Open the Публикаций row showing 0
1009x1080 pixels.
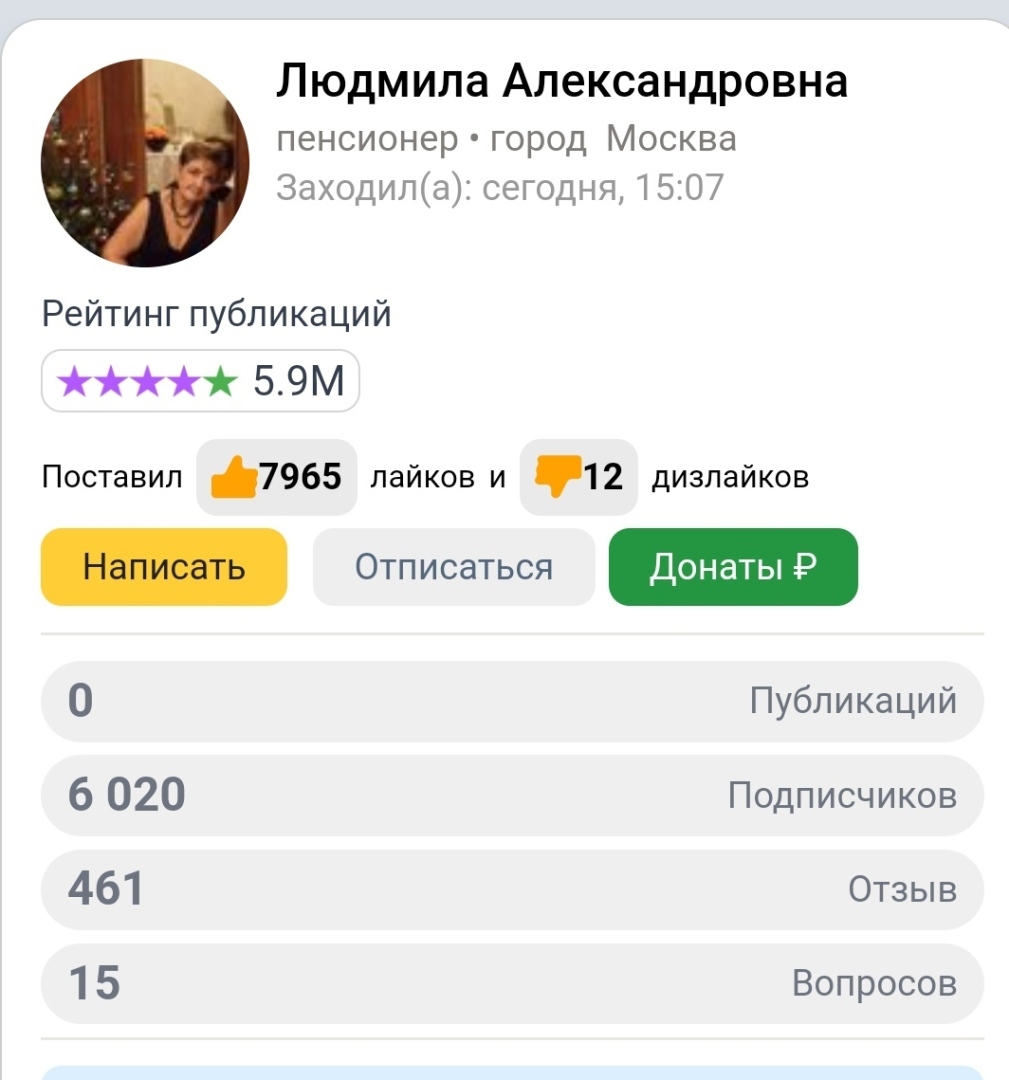pyautogui.click(x=512, y=701)
